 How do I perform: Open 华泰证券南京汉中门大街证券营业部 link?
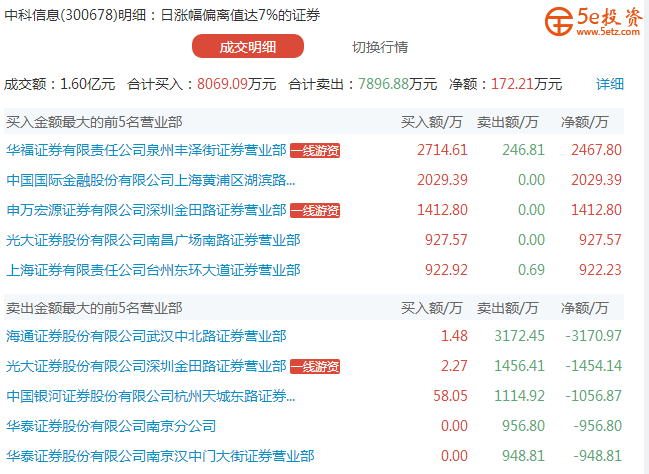pos(160,456)
